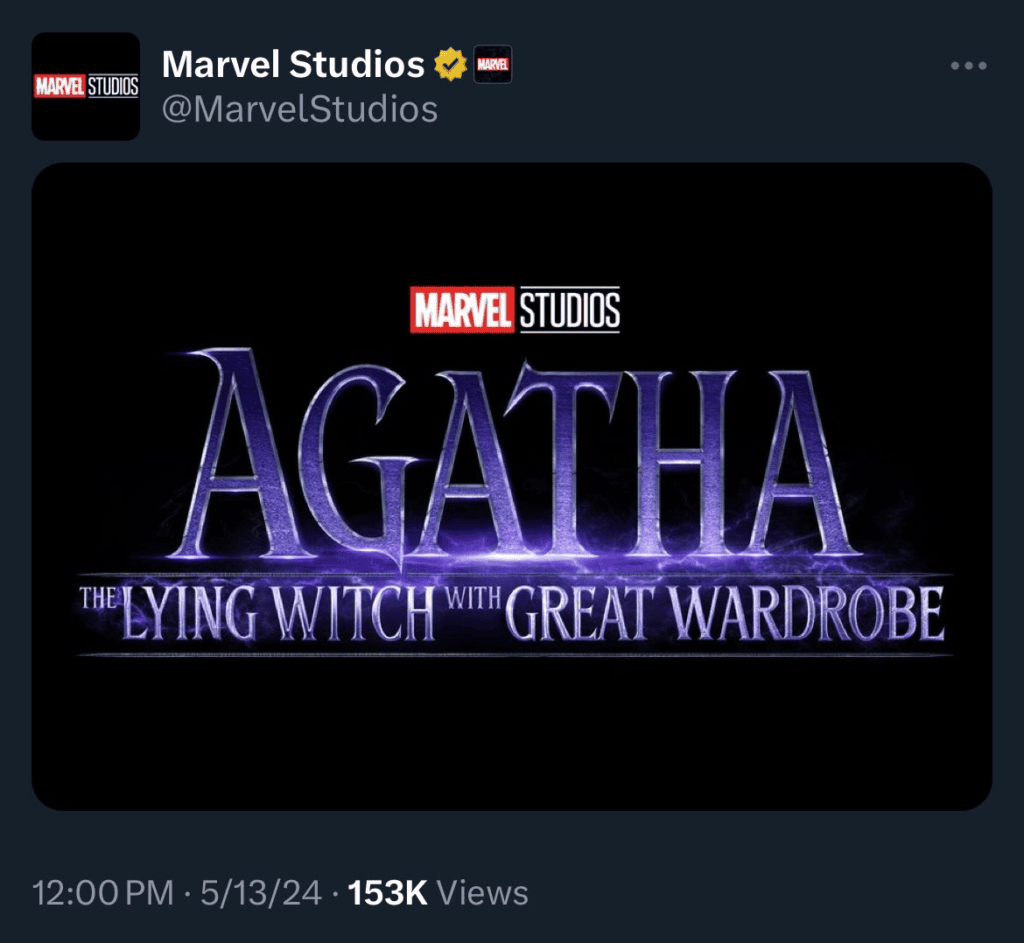
Task: Click the red MARVEL logo in image
Action: tap(462, 310)
